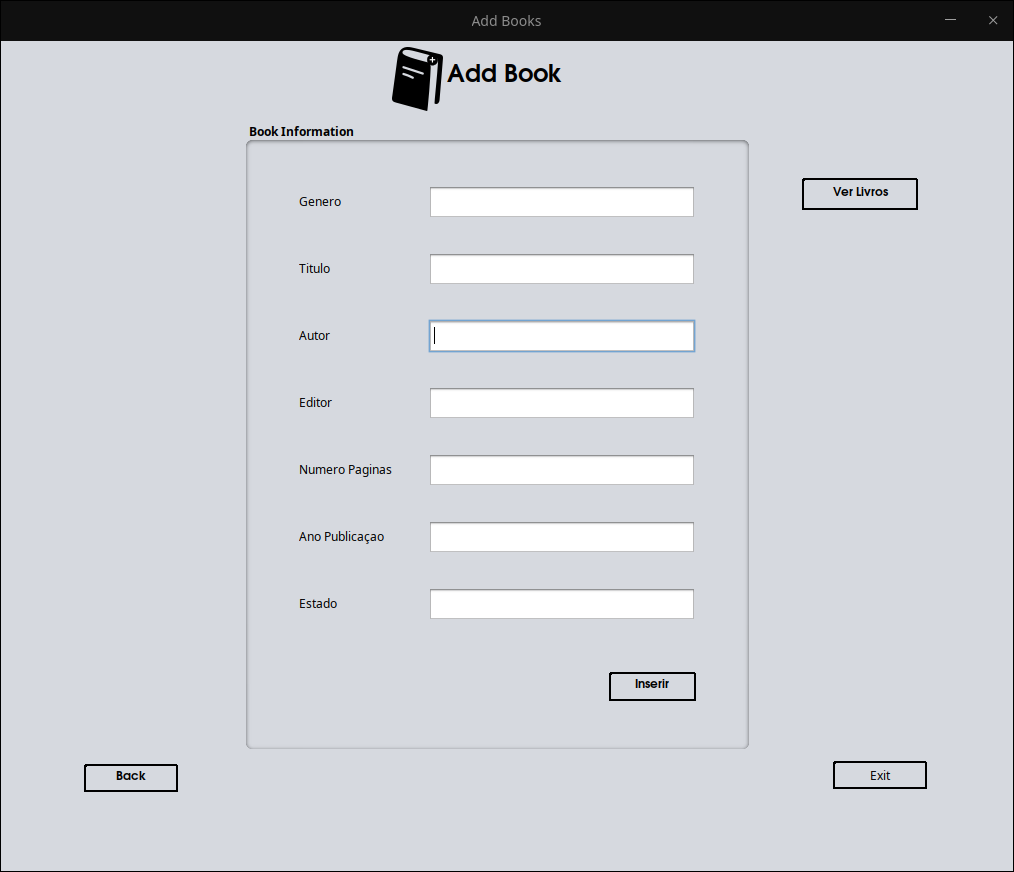Screen dimensions: 1014x872
Task: Go back with the Back button
Action: pyautogui.click(x=130, y=777)
